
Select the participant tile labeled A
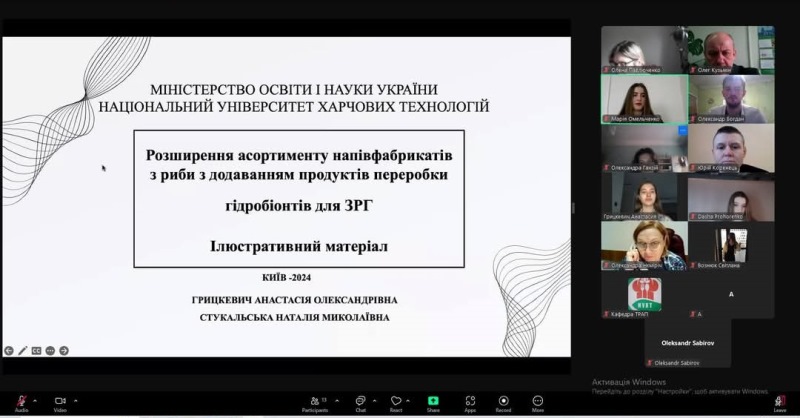(731, 295)
